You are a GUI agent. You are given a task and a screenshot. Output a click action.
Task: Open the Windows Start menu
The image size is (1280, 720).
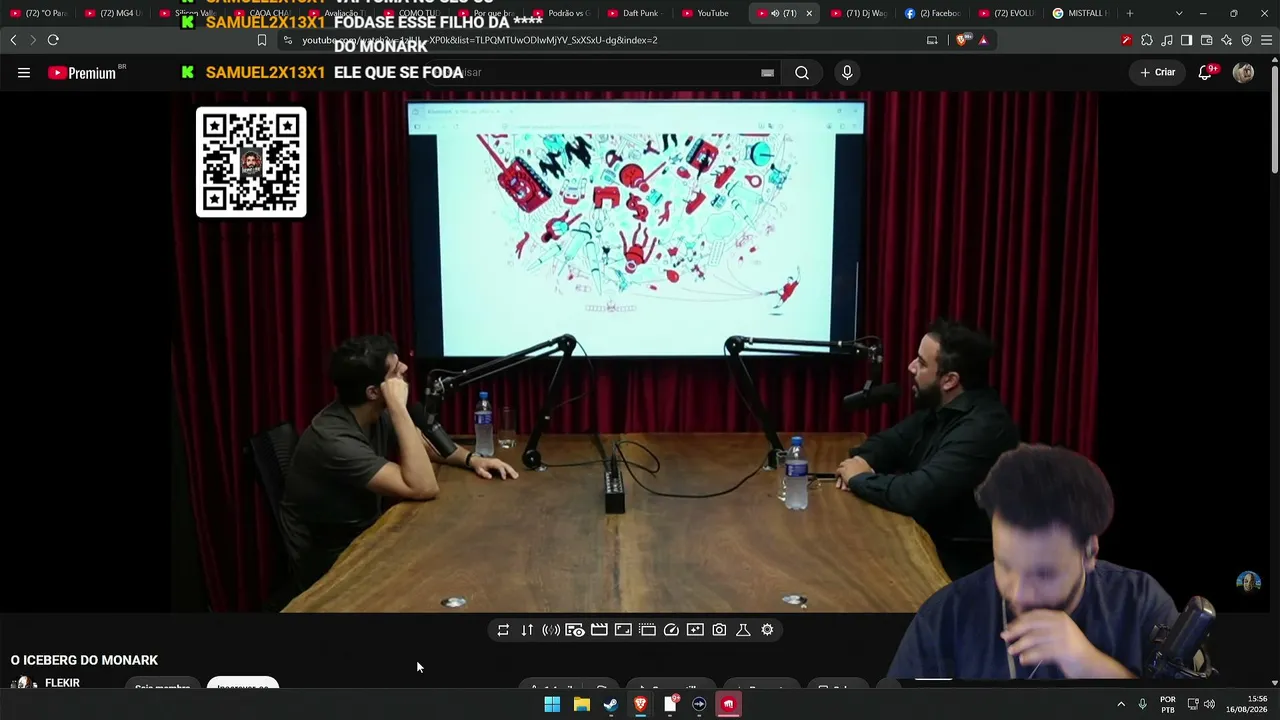click(x=552, y=704)
